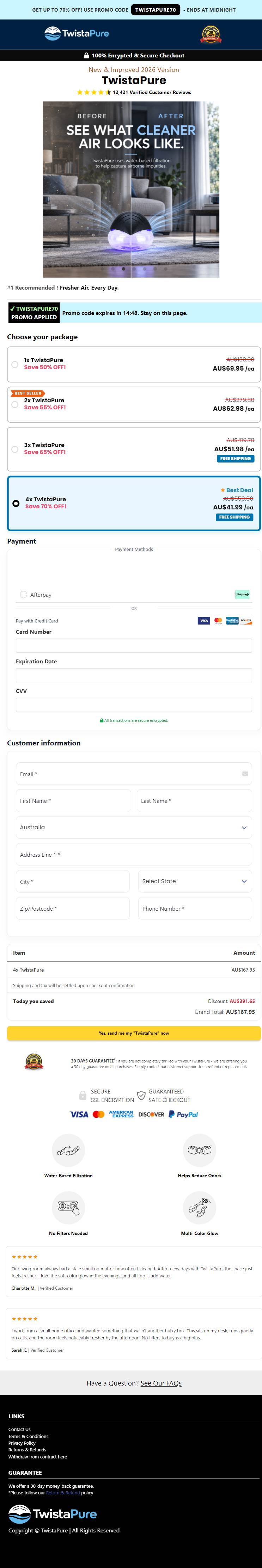Click the 30-day guarantee badge in header
This screenshot has width=262, height=1568.
click(211, 34)
